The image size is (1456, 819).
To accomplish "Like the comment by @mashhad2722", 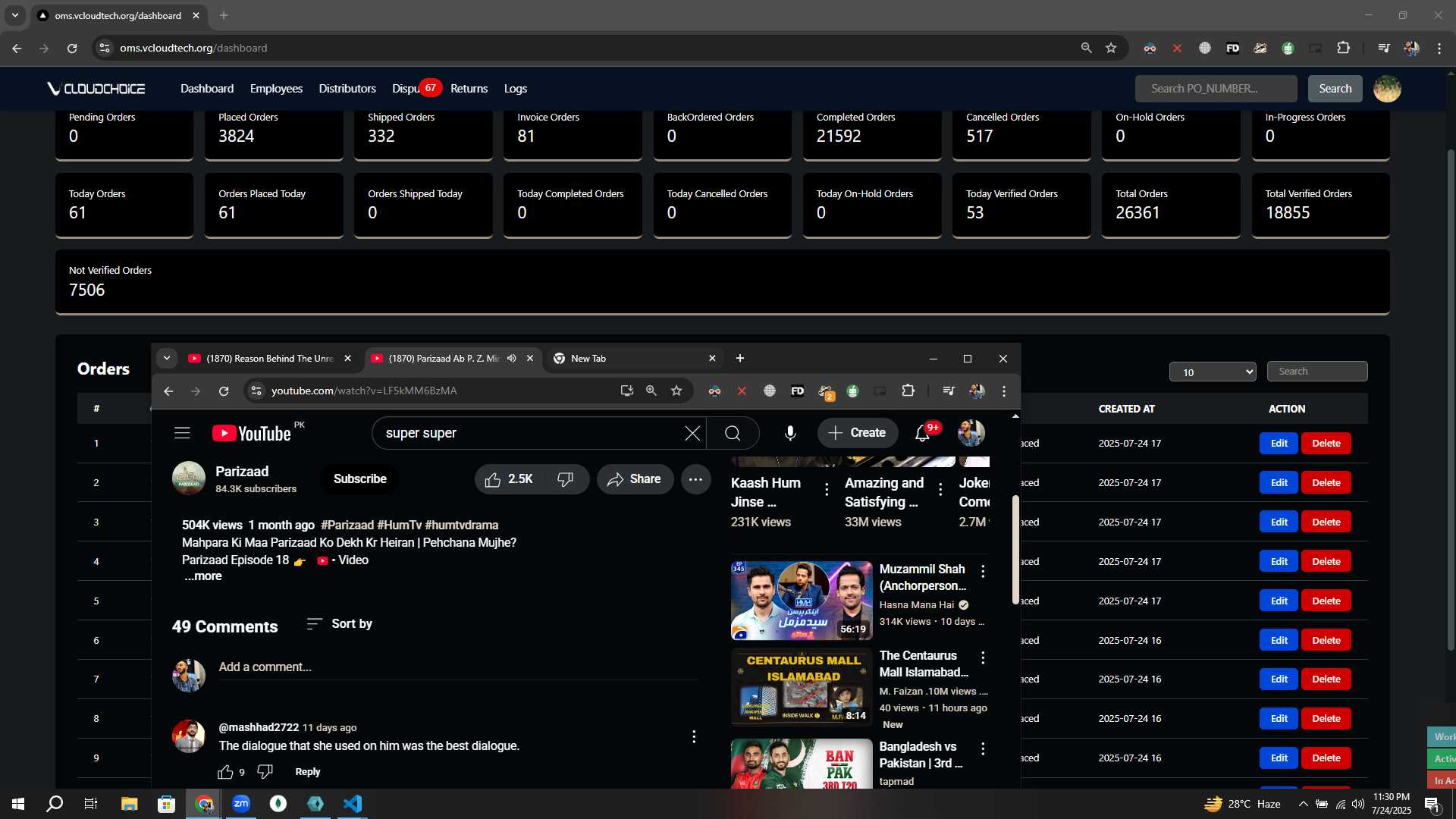I will (225, 772).
